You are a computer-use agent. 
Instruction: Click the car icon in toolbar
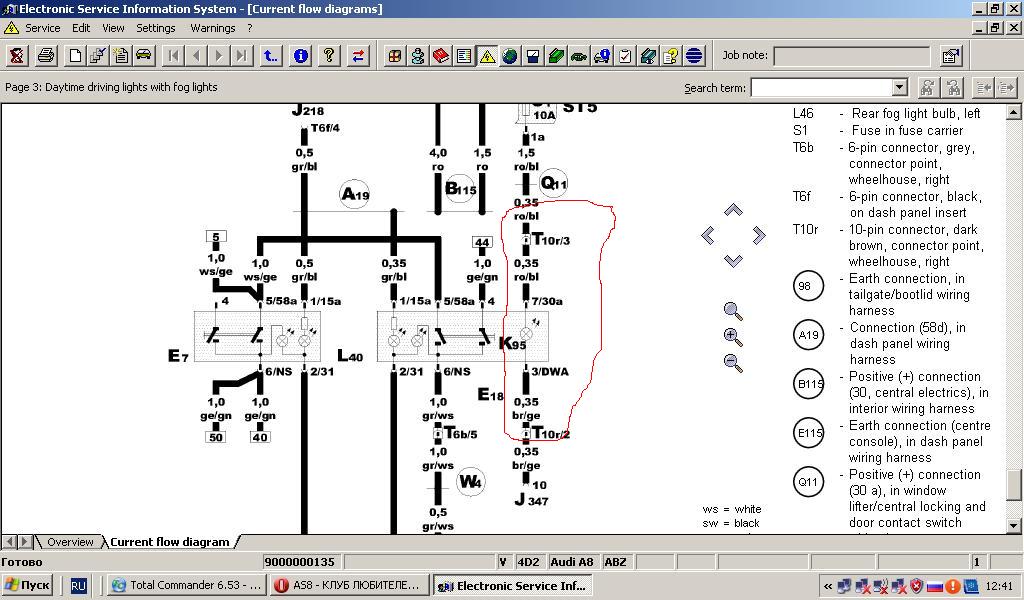tap(143, 56)
